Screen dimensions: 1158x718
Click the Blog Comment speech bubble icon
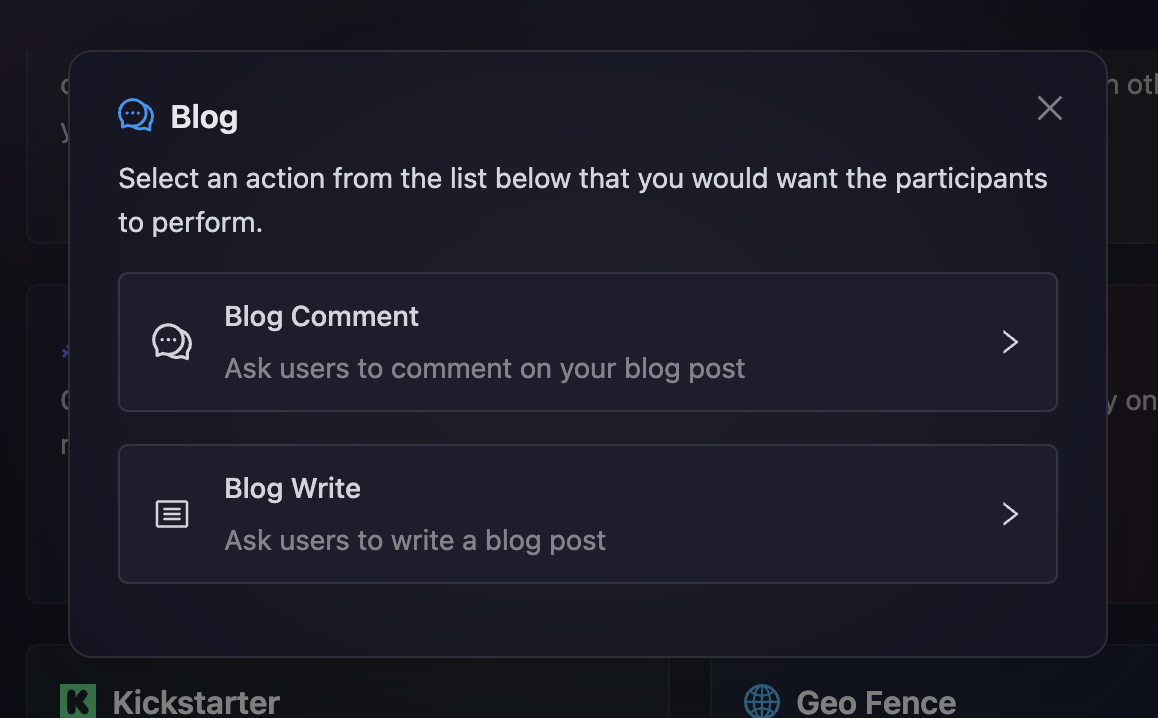(172, 342)
